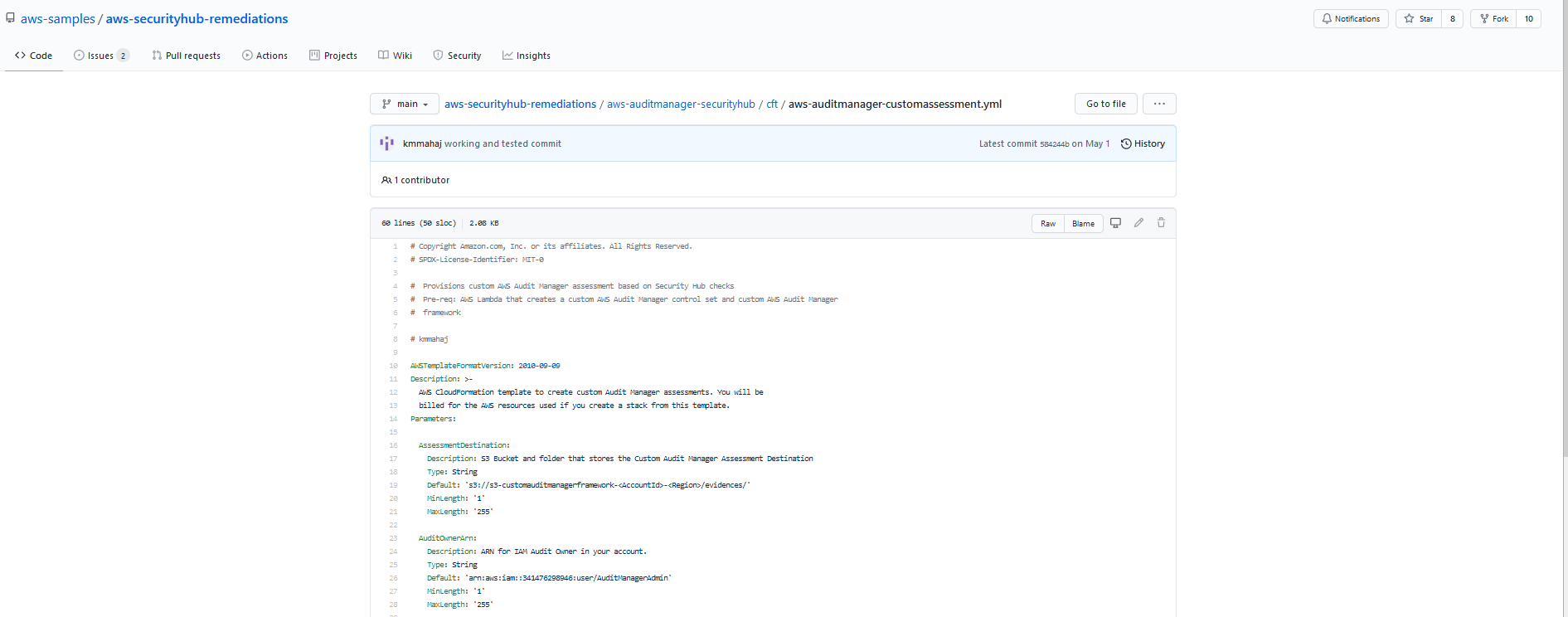Open the main branch dropdown
The height and width of the screenshot is (617, 1568).
coord(405,104)
